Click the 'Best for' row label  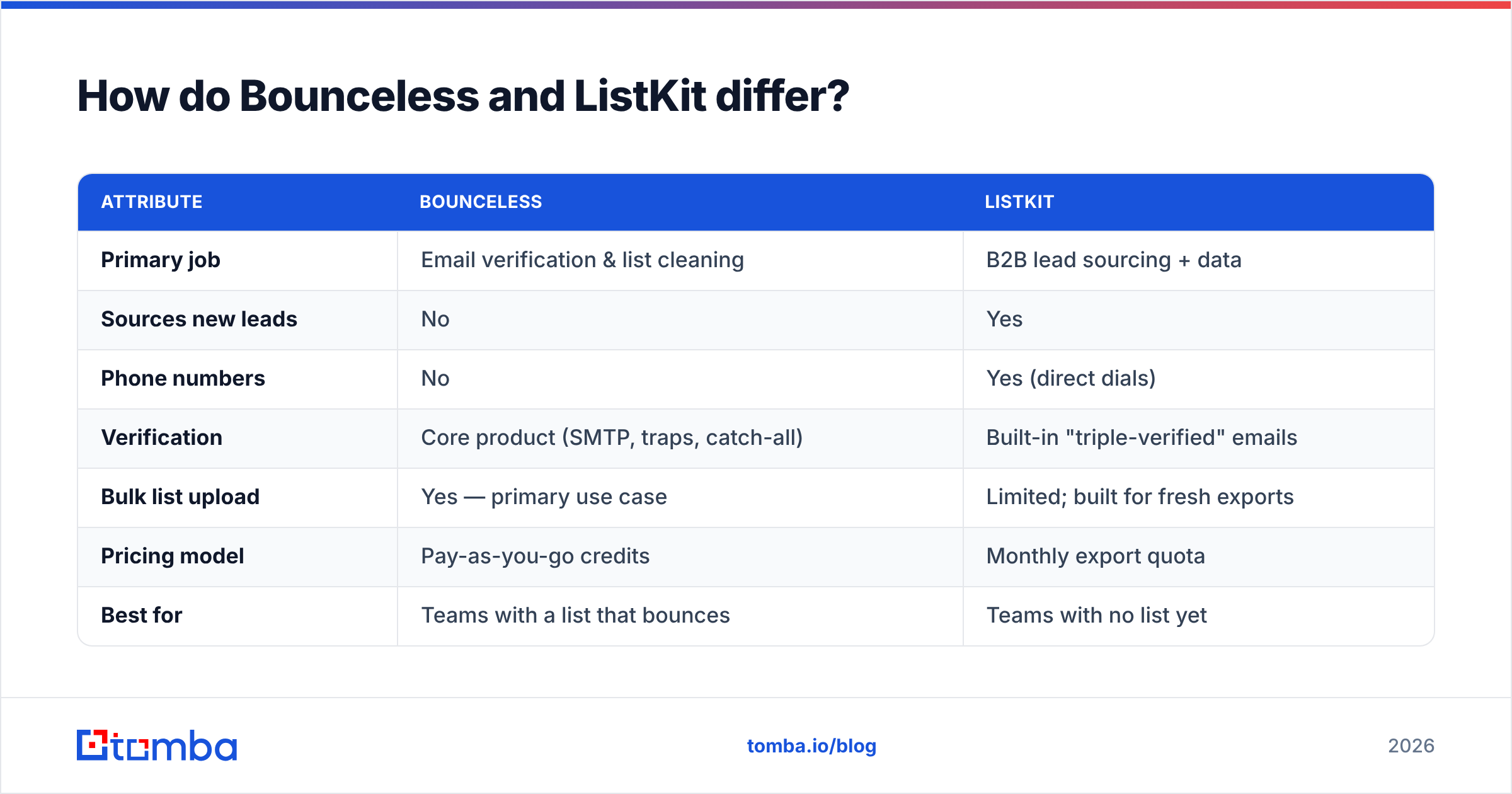(142, 615)
